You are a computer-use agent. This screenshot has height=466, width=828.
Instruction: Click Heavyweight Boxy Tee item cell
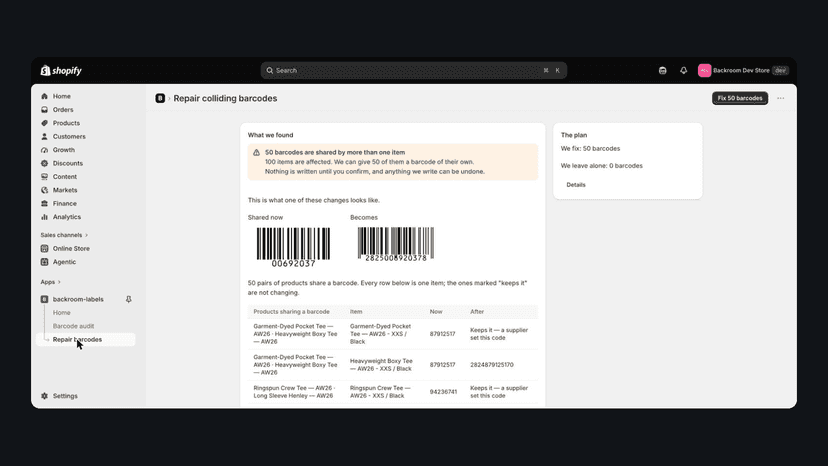point(381,365)
